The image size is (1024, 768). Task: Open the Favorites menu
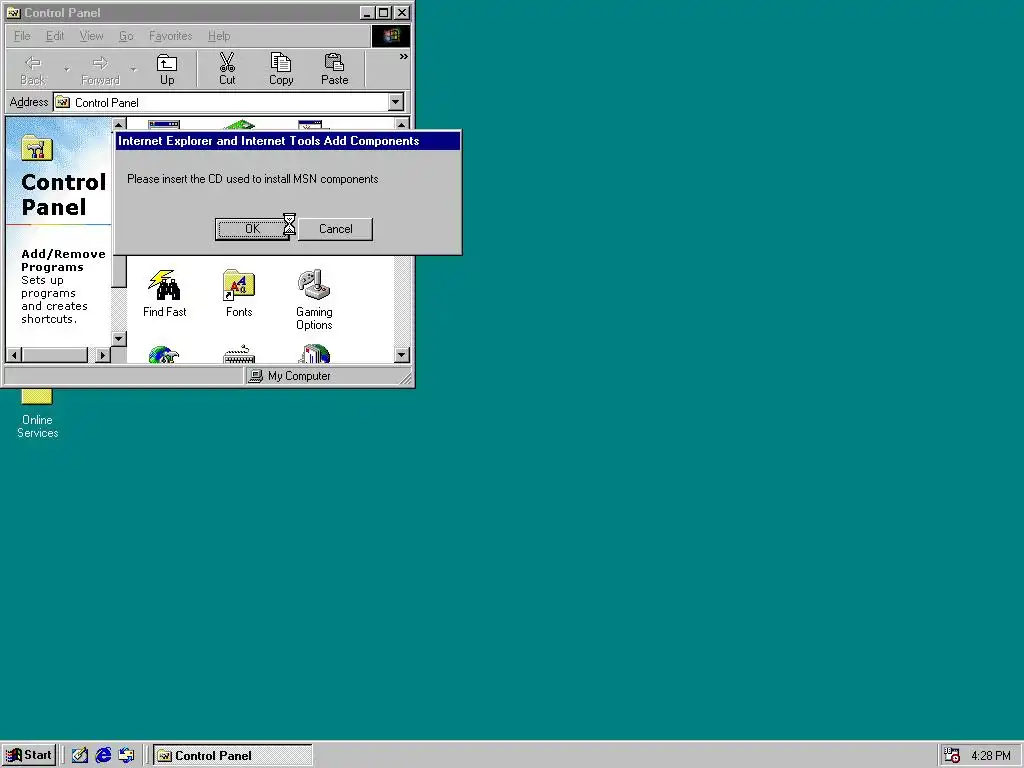click(170, 36)
